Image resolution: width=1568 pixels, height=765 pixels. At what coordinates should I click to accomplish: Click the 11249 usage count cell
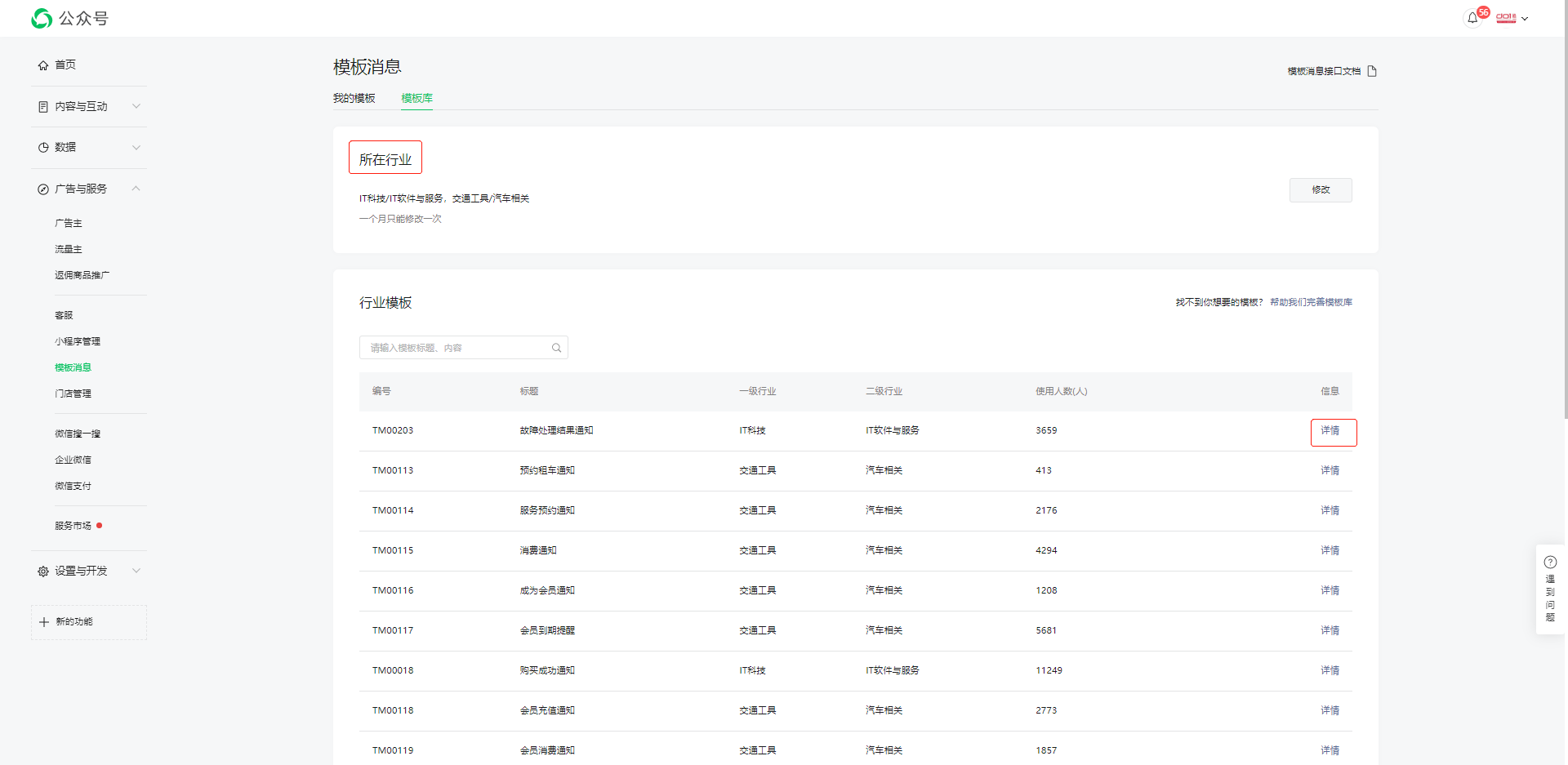click(x=1049, y=670)
